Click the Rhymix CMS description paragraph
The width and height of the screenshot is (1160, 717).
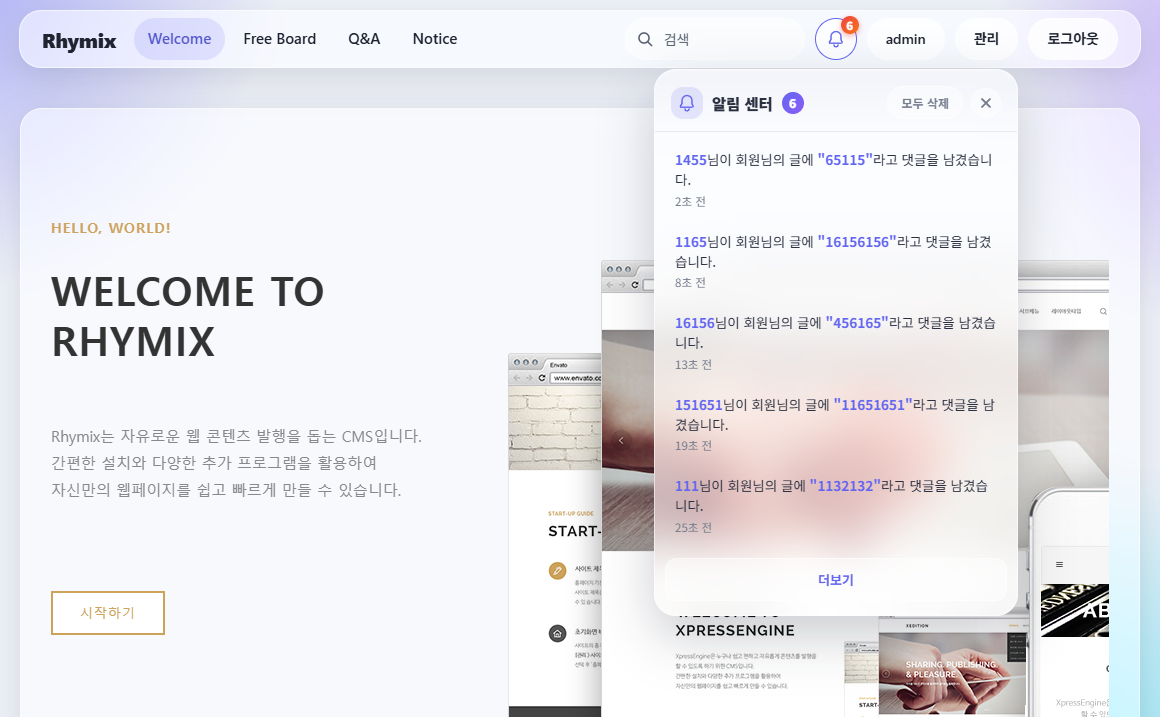(x=236, y=463)
